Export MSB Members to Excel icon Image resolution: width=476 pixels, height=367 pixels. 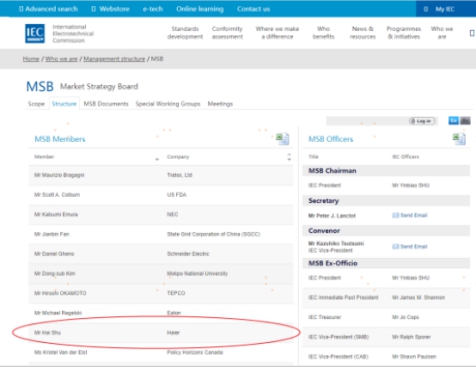pos(282,139)
